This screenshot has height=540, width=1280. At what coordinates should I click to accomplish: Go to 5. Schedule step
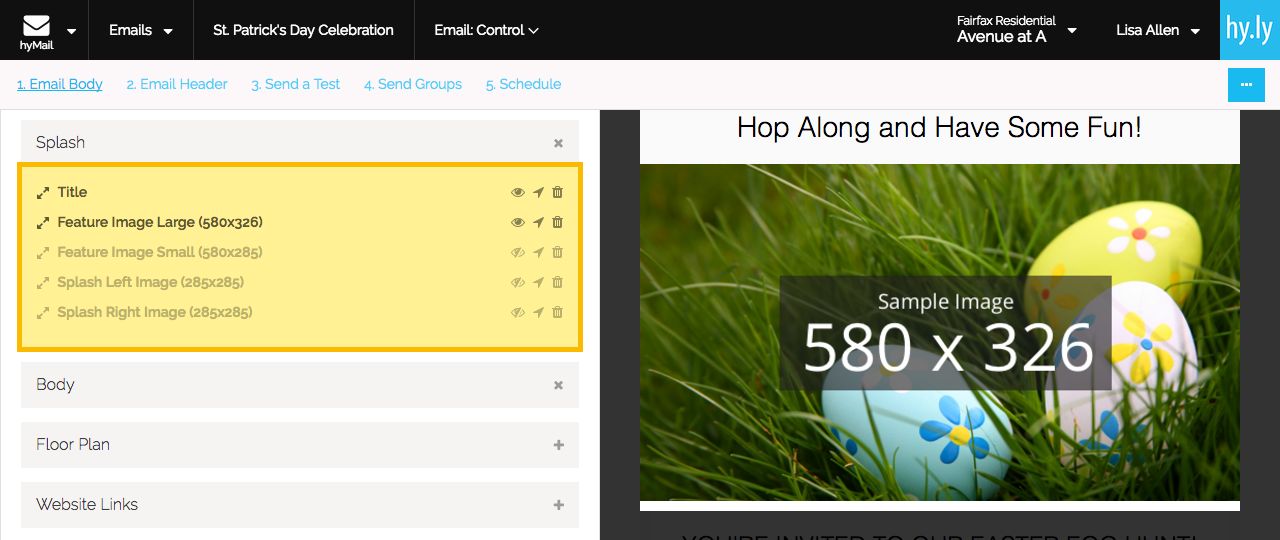click(x=524, y=84)
